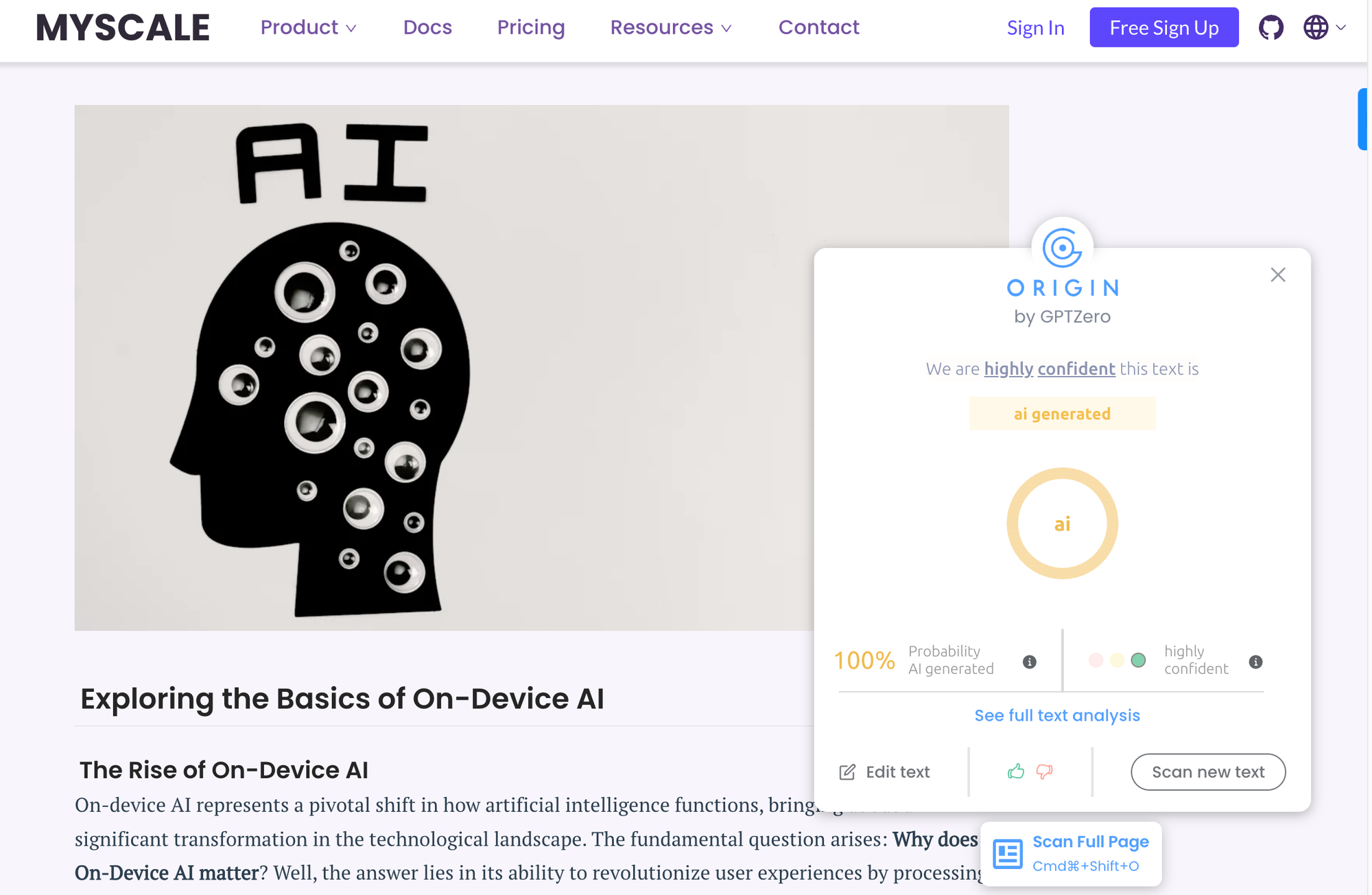This screenshot has width=1372, height=895.
Task: Click See full text analysis link
Action: click(x=1057, y=715)
